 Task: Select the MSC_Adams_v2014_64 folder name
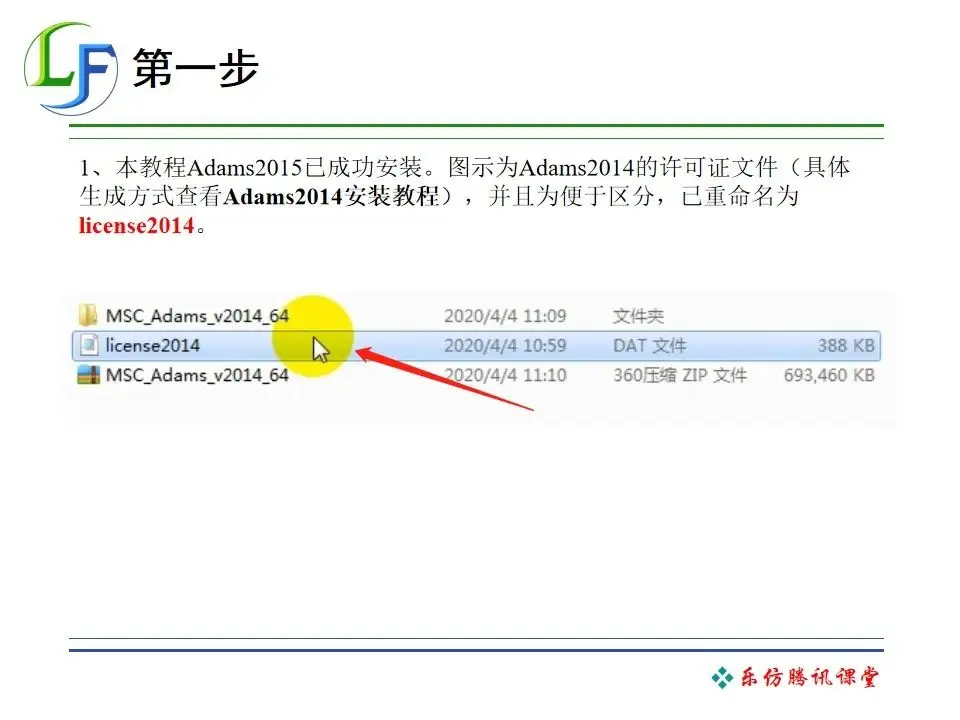tap(197, 316)
